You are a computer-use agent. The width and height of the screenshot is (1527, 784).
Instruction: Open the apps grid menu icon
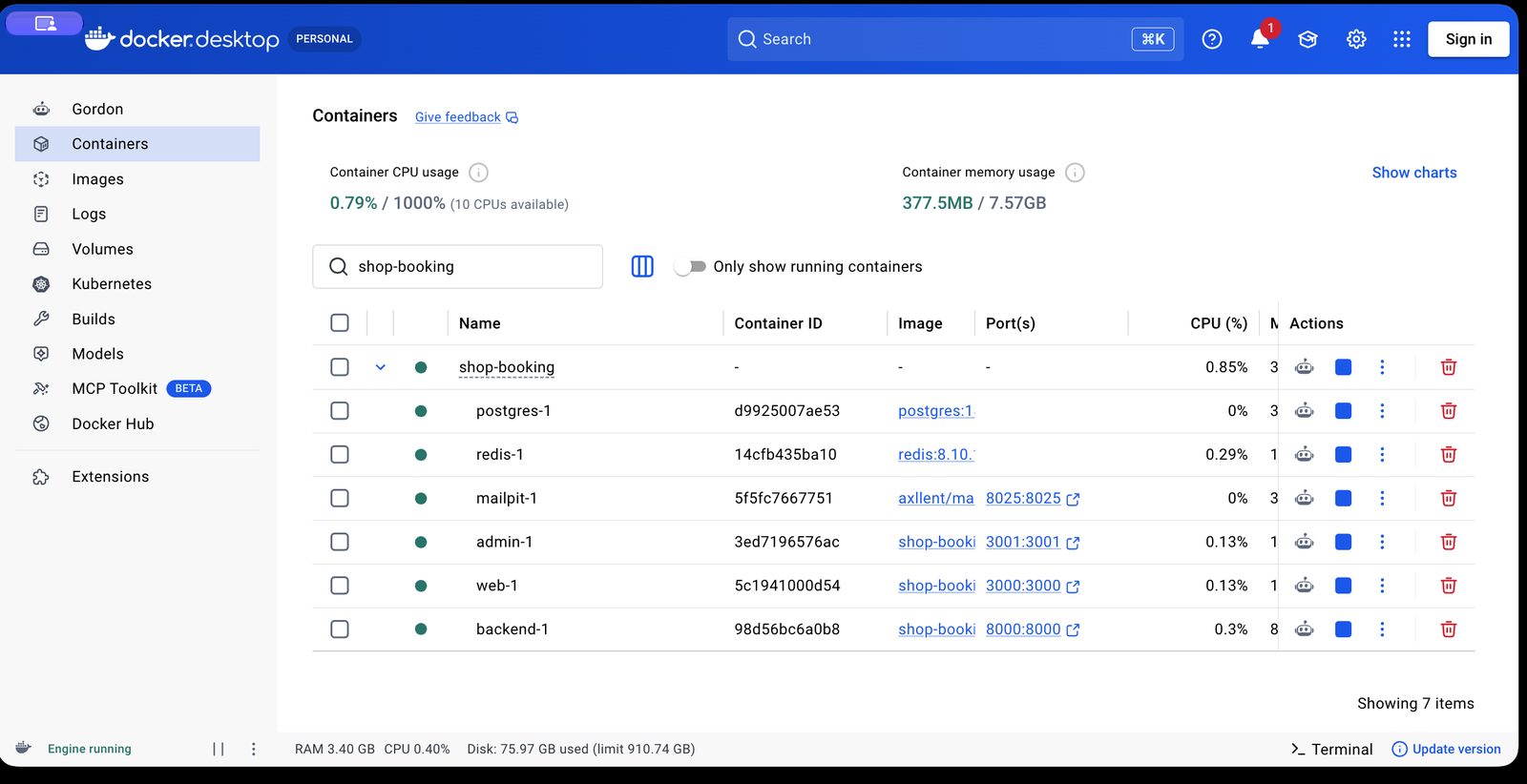pyautogui.click(x=1401, y=39)
